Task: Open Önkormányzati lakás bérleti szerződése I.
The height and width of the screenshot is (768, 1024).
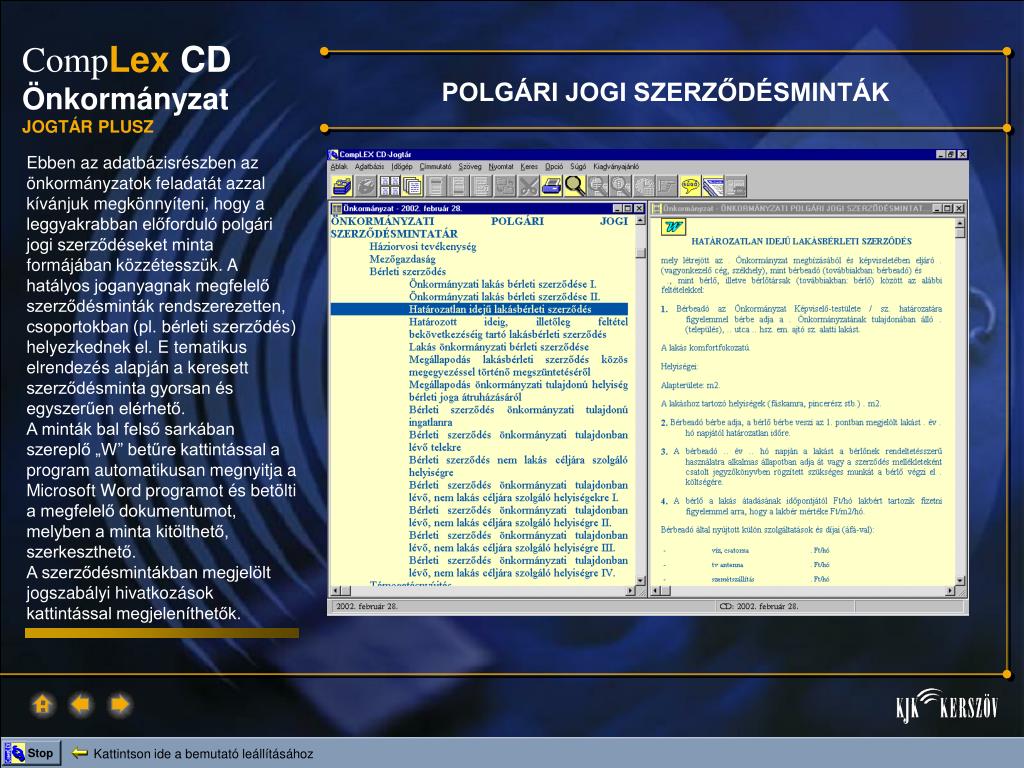Action: click(x=502, y=284)
